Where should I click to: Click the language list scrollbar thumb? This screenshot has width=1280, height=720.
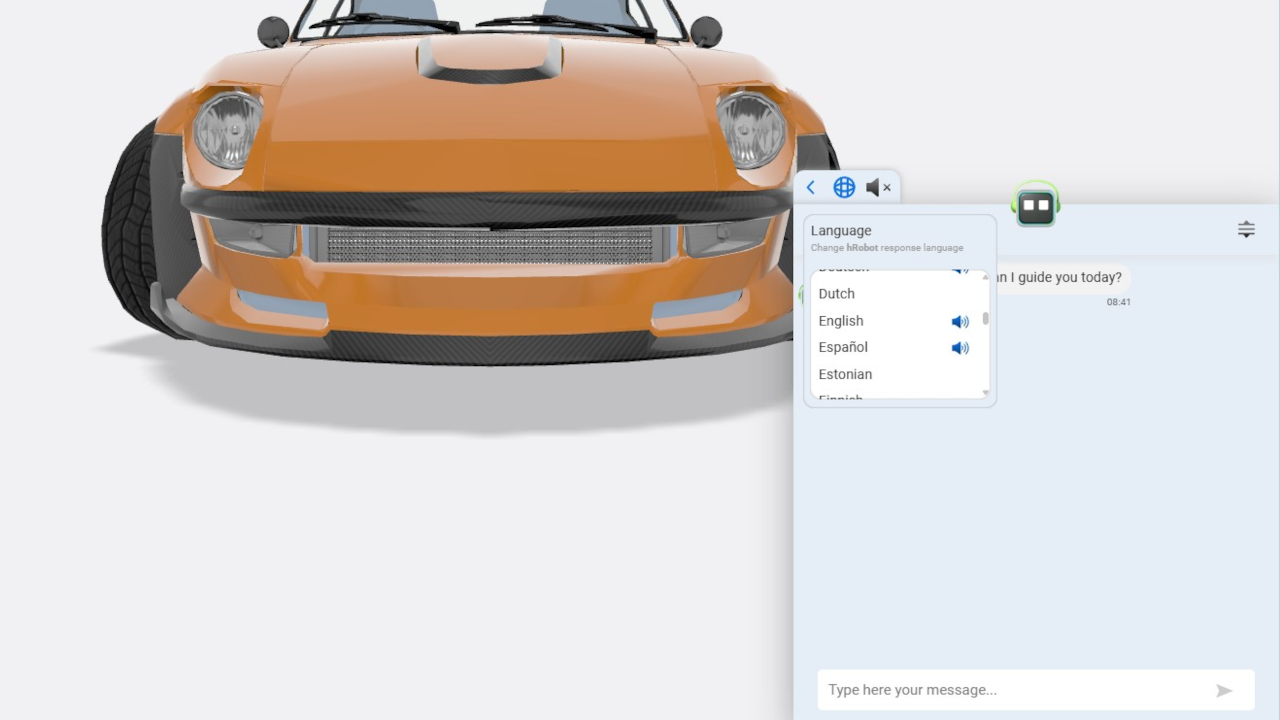(986, 319)
